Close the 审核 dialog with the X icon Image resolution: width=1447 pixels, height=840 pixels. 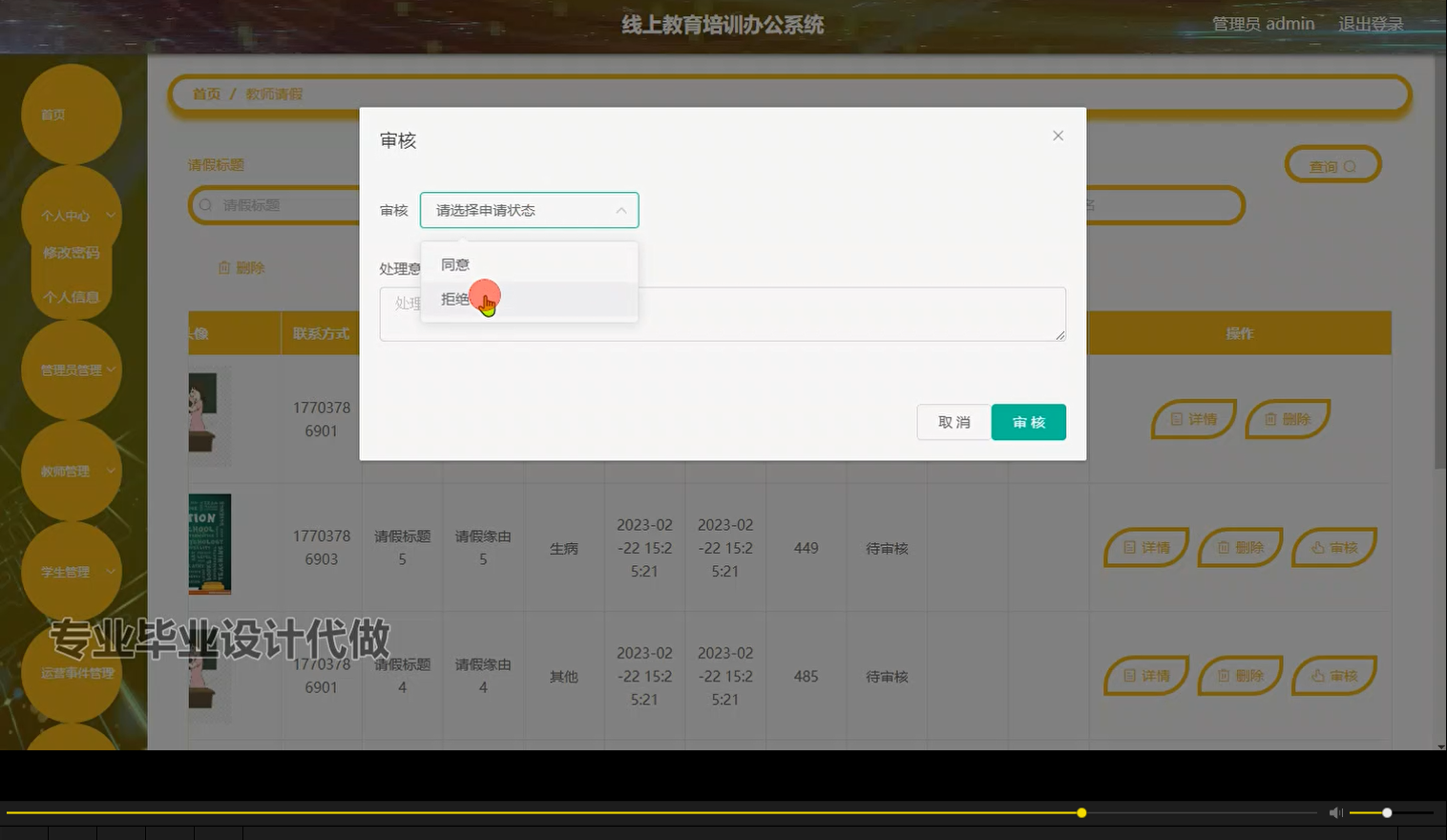(x=1058, y=136)
